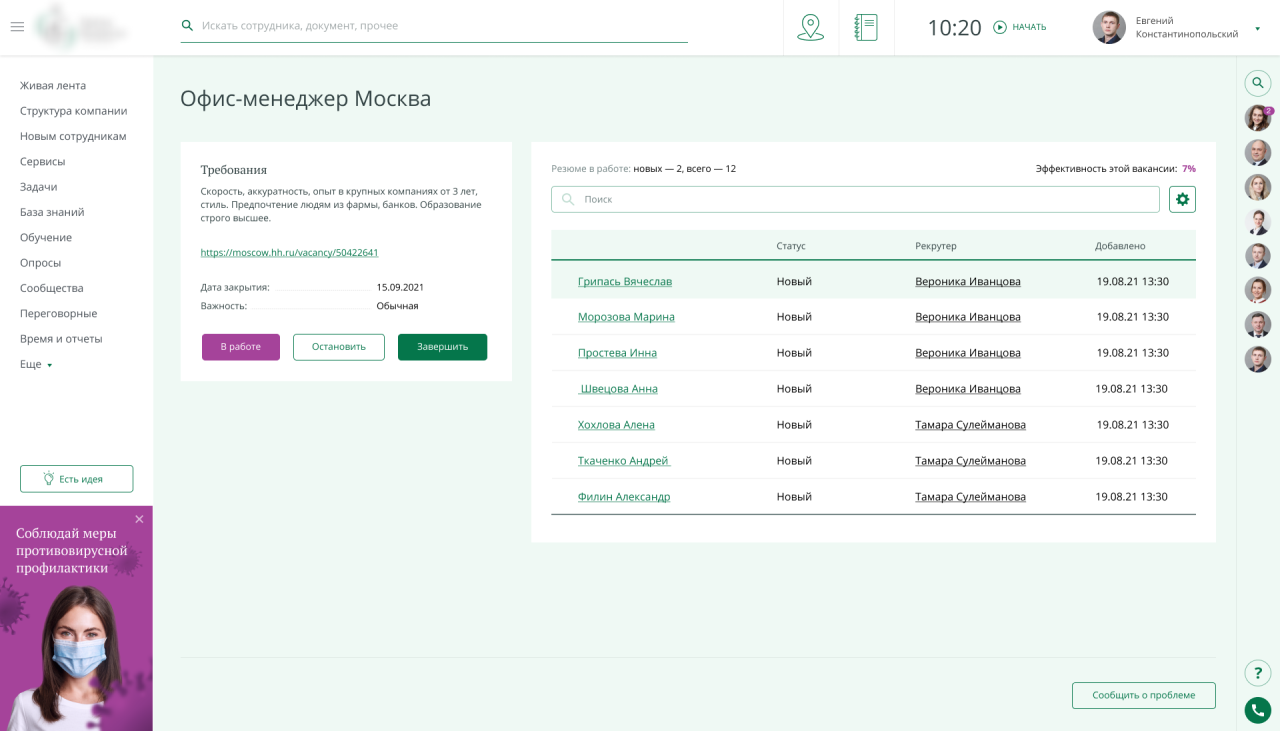The image size is (1280, 731).
Task: Open candidate Ткаченко Андрей
Action: [624, 461]
